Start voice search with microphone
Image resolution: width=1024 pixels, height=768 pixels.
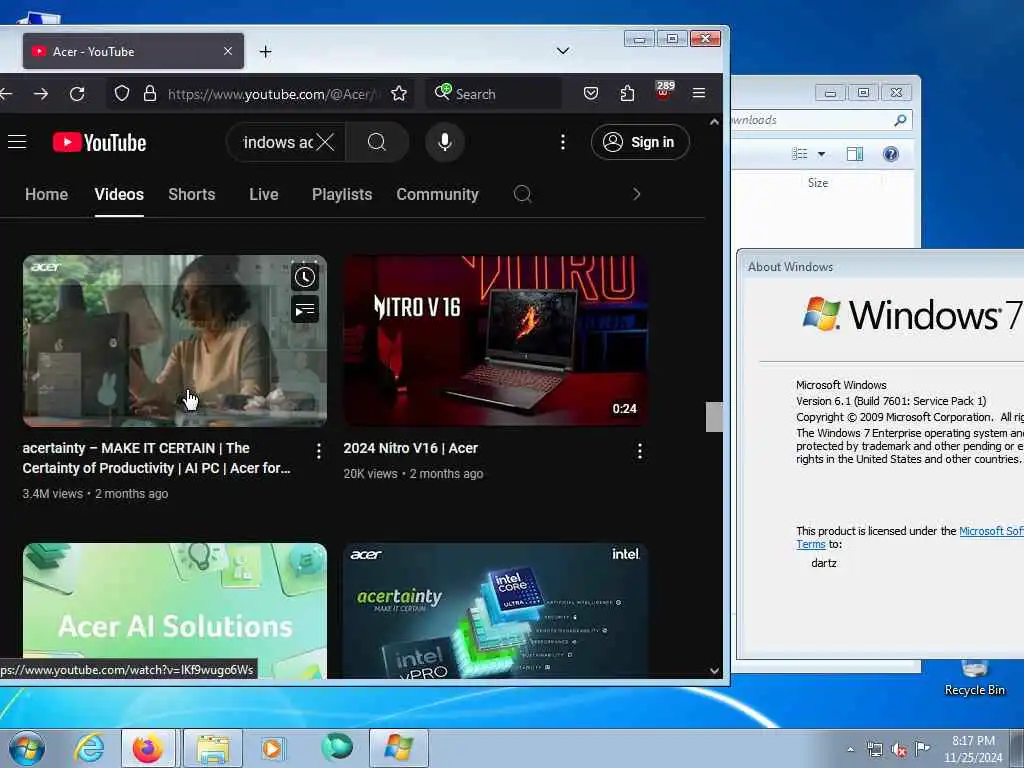(x=445, y=142)
